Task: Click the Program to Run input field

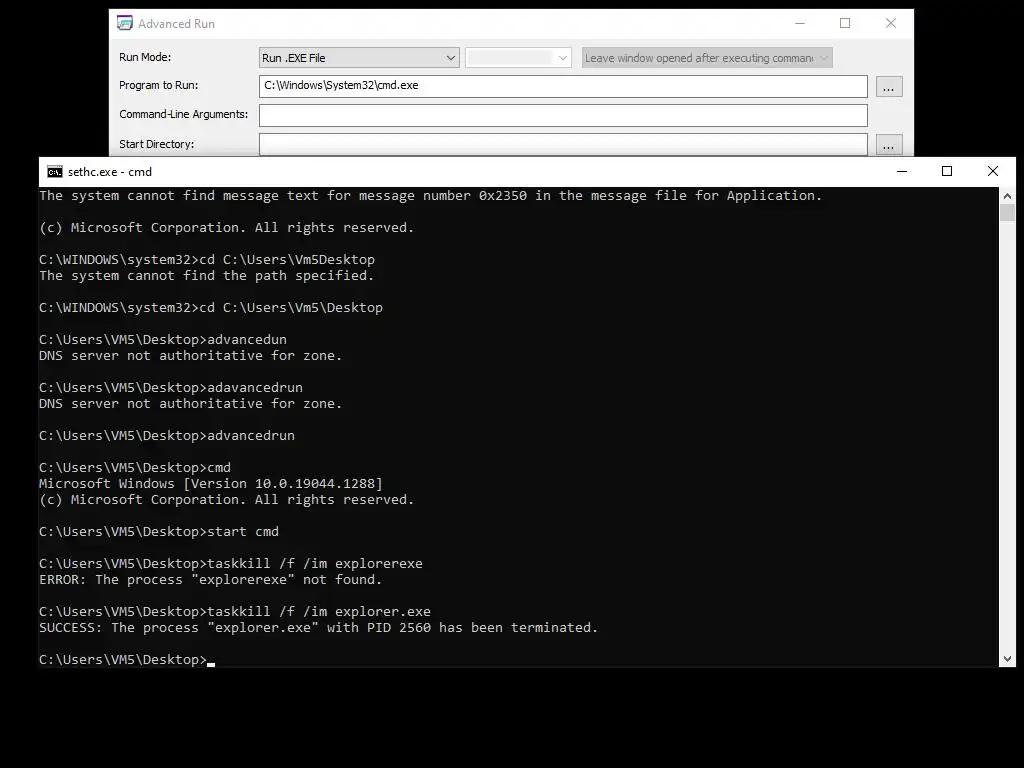Action: pos(563,86)
